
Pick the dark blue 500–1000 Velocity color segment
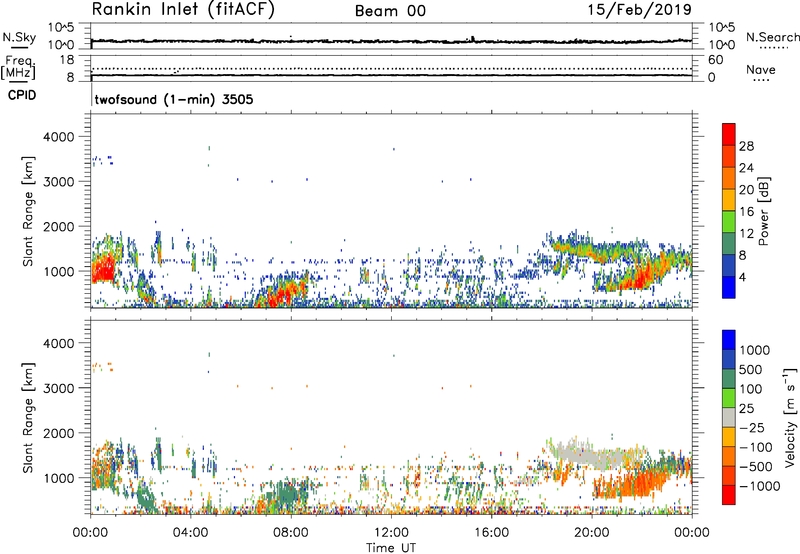(729, 359)
